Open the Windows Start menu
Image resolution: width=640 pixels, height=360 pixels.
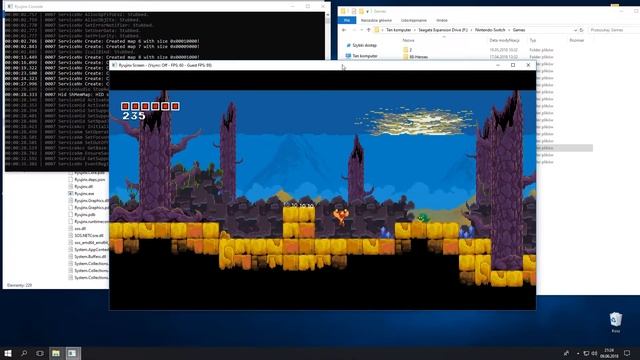8,353
